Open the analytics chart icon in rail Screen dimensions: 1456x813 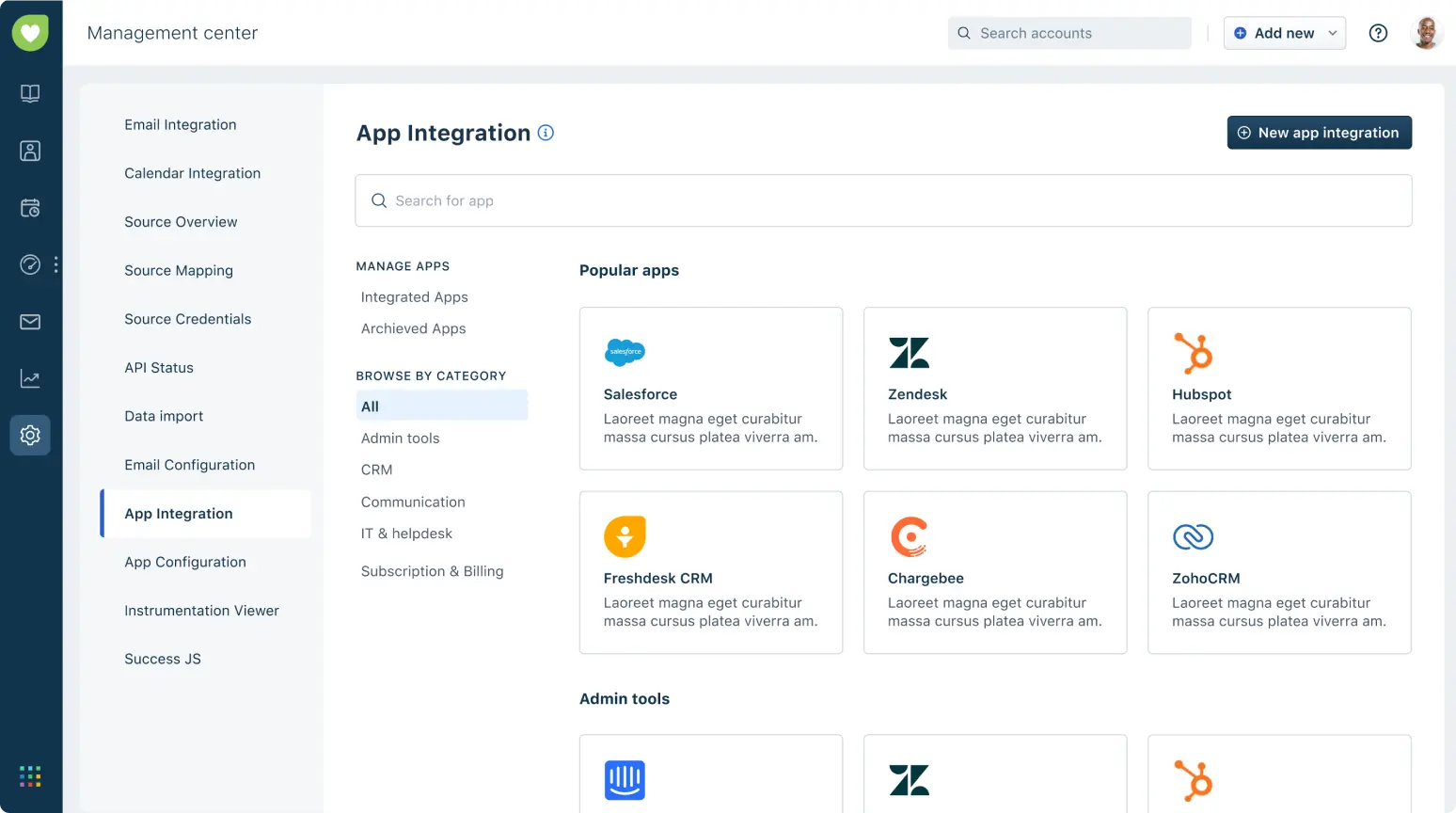pos(30,378)
